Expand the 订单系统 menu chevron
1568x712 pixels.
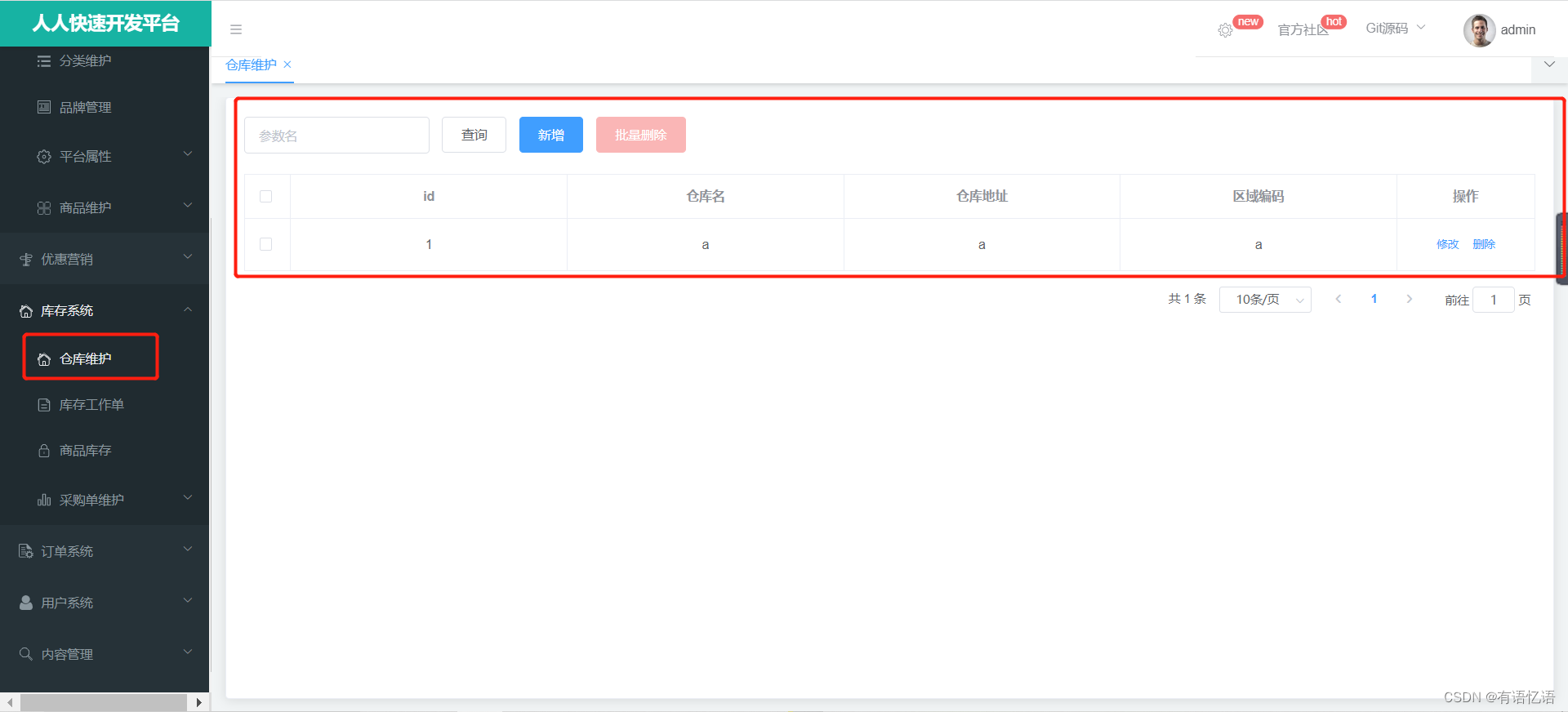[x=188, y=549]
